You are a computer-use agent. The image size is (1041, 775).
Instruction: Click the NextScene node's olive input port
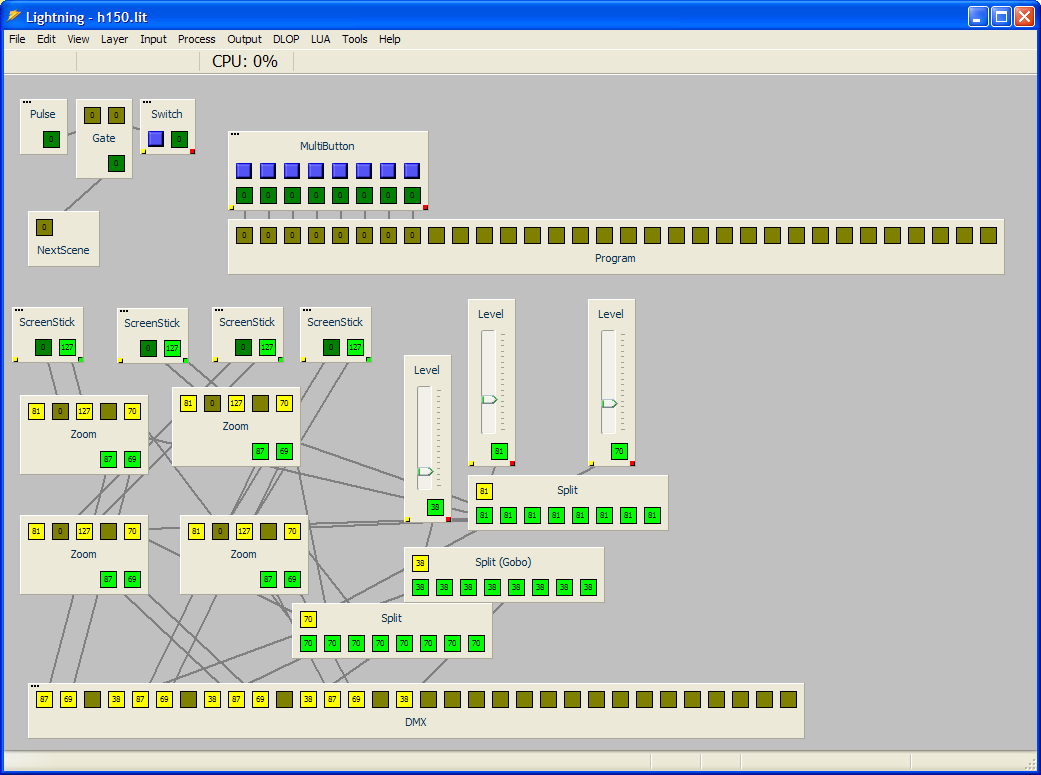coord(44,227)
